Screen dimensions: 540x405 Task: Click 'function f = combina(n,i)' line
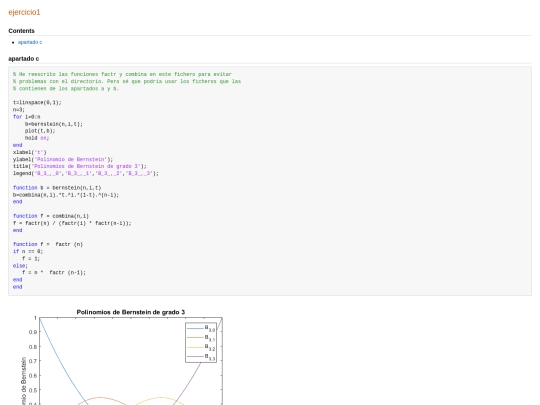tap(51, 216)
